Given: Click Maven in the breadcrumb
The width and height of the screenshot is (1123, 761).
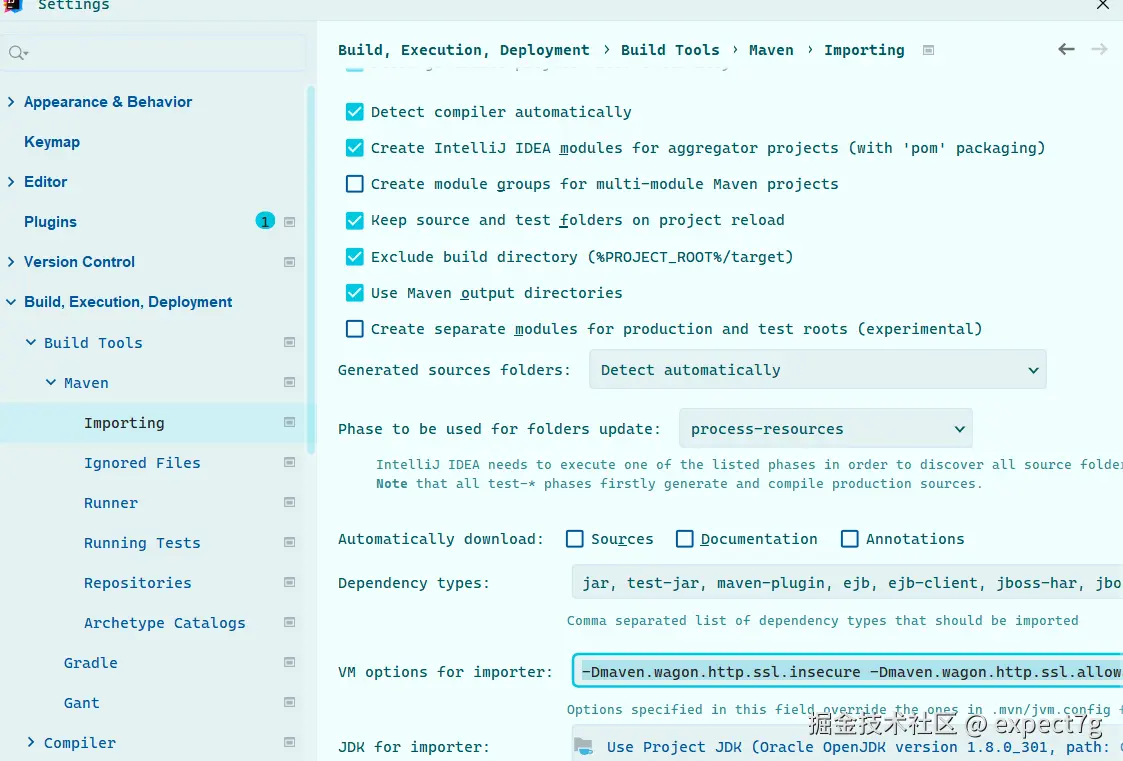Looking at the screenshot, I should pyautogui.click(x=771, y=50).
